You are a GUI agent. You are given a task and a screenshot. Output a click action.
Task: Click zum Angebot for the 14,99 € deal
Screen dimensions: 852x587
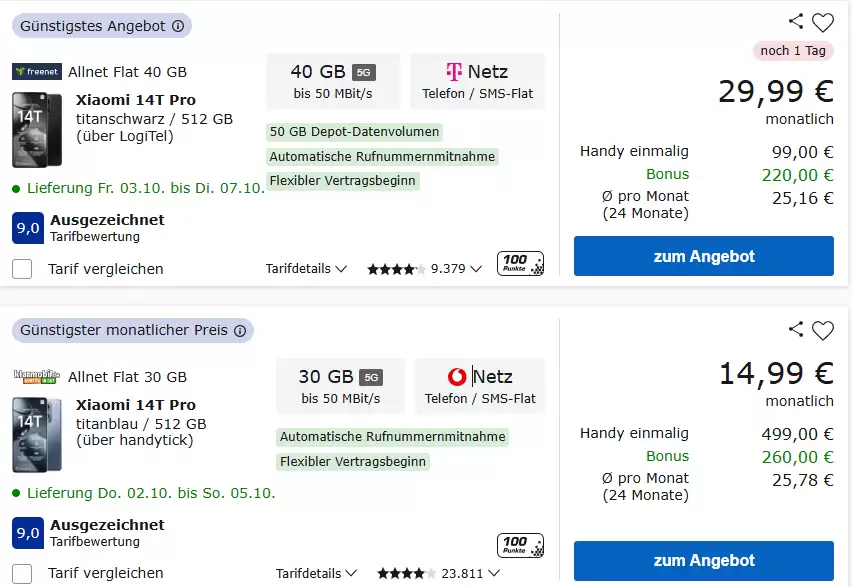coord(703,560)
